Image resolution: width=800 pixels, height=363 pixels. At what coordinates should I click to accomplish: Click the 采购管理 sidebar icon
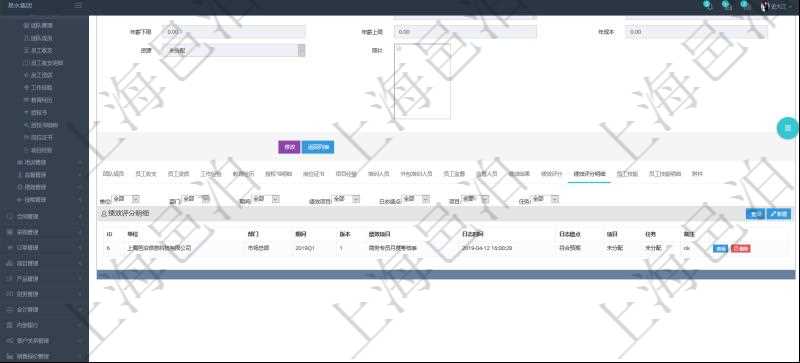click(x=10, y=232)
